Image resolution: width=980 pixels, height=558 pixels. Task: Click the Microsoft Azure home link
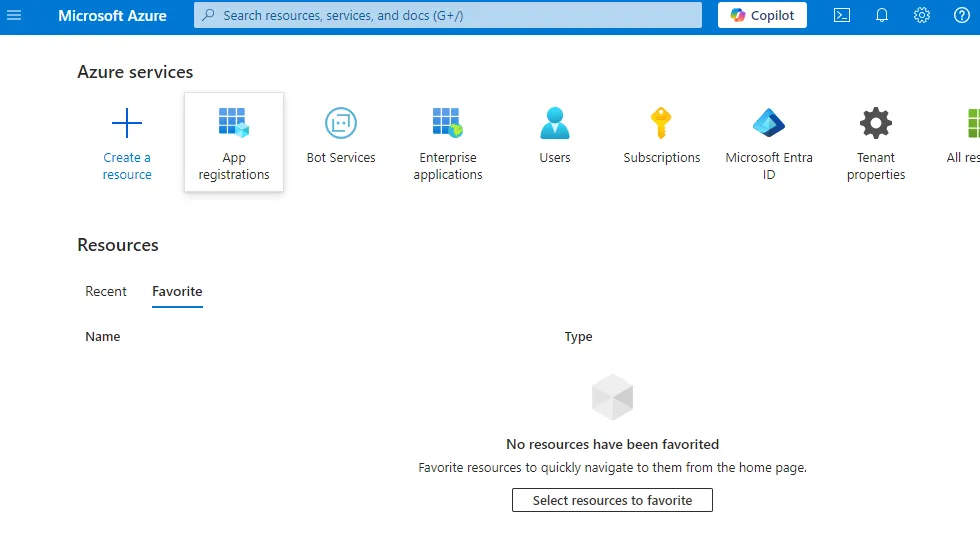[112, 16]
